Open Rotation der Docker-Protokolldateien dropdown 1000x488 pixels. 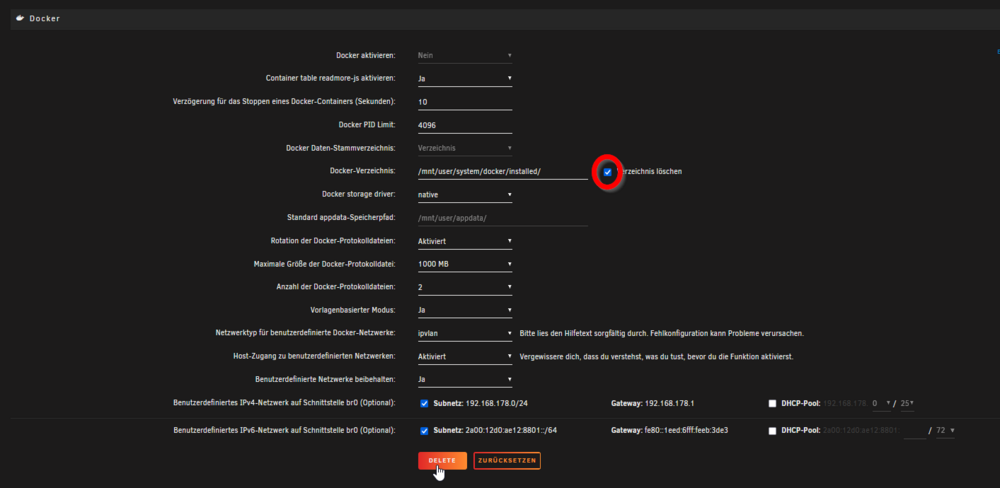(465, 240)
